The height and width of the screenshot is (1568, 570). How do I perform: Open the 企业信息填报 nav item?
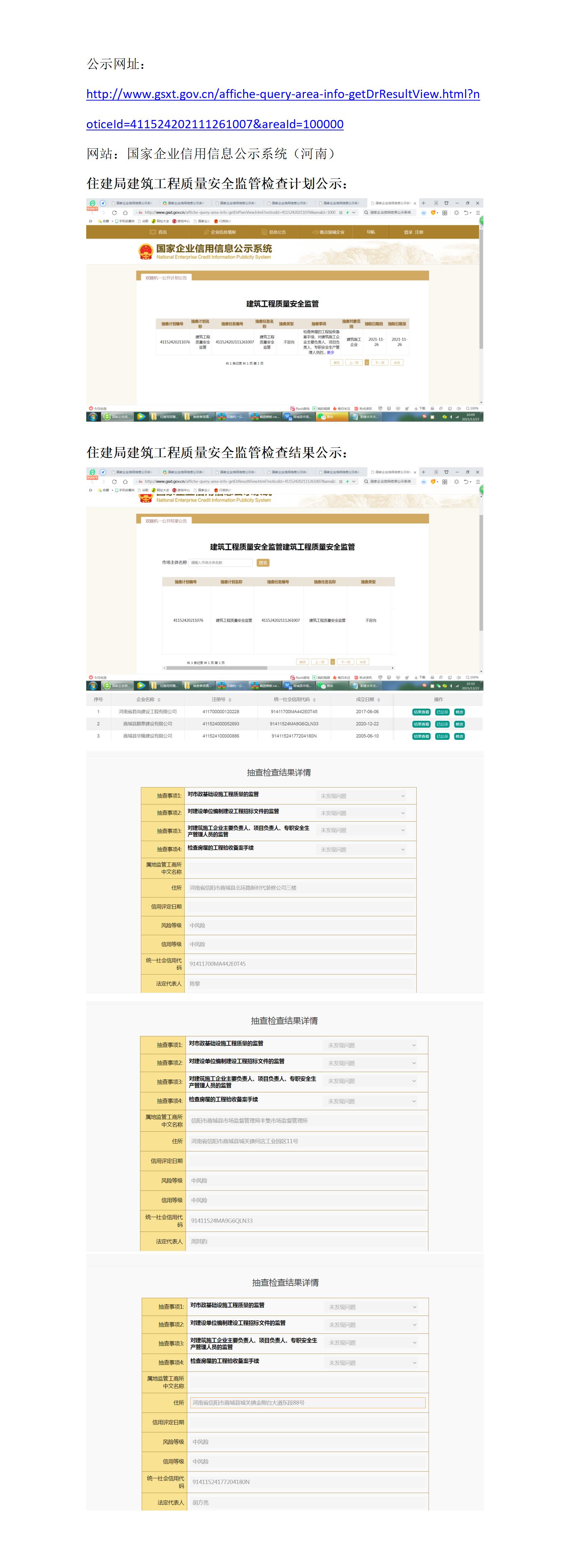point(220,232)
